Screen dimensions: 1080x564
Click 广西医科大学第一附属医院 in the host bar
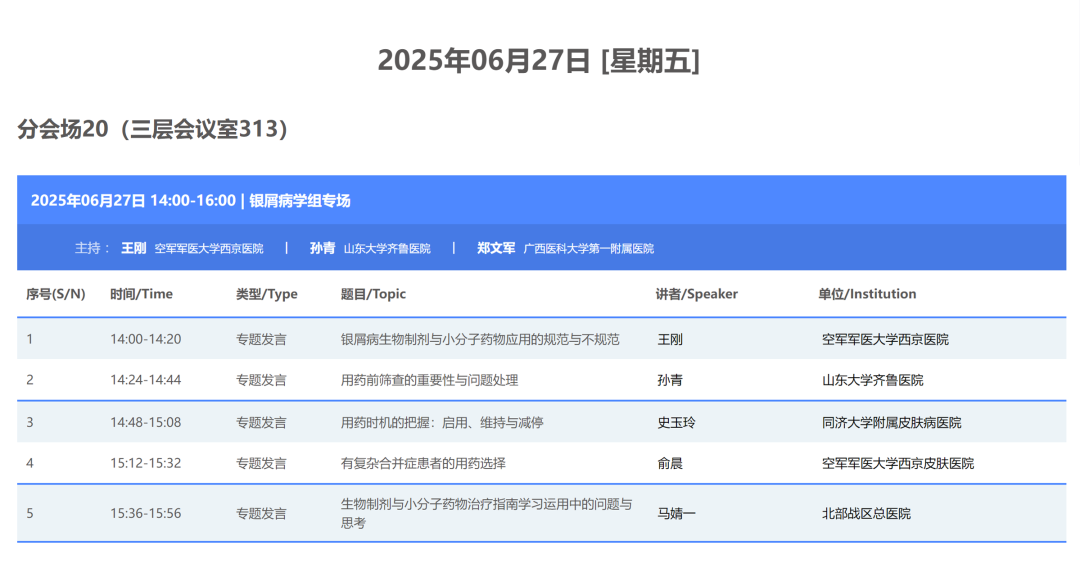[589, 249]
